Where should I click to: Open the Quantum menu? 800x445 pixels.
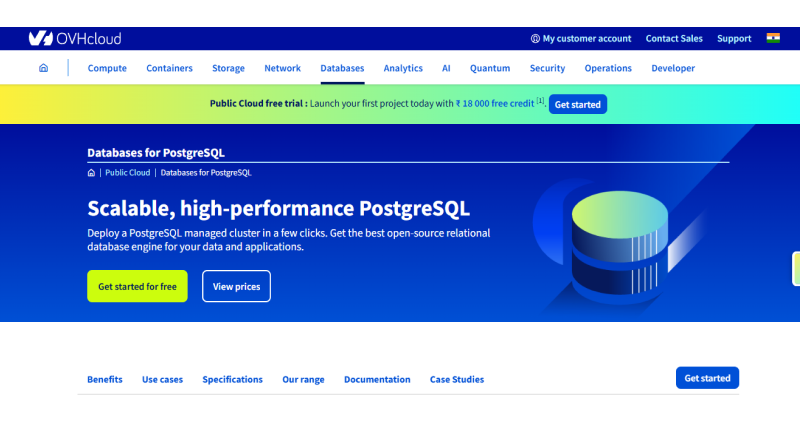click(x=490, y=68)
